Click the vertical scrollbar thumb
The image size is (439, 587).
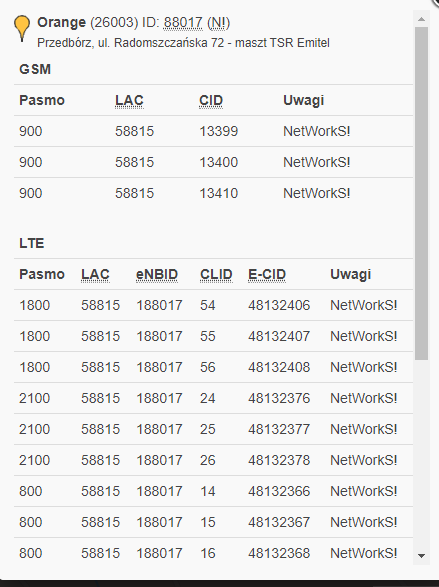point(421,193)
